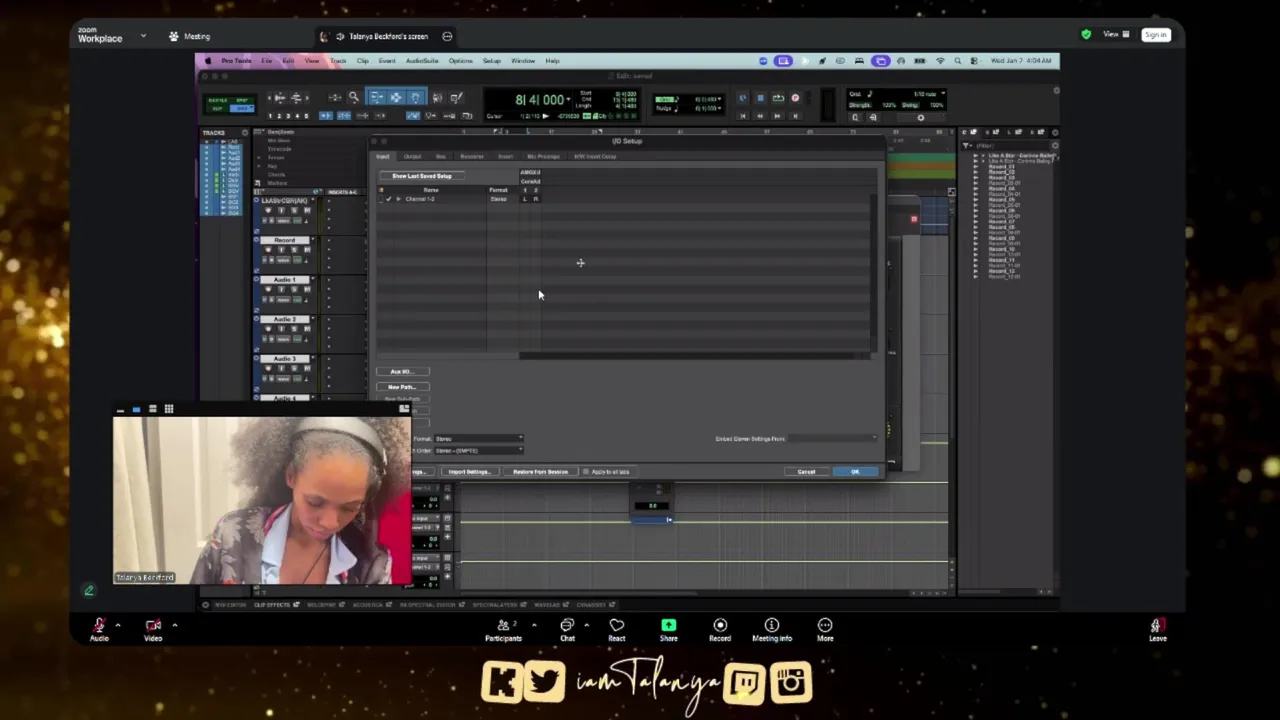The image size is (1280, 720).
Task: Open the Order Stereo (SMPTE) dropdown
Action: [x=479, y=451]
